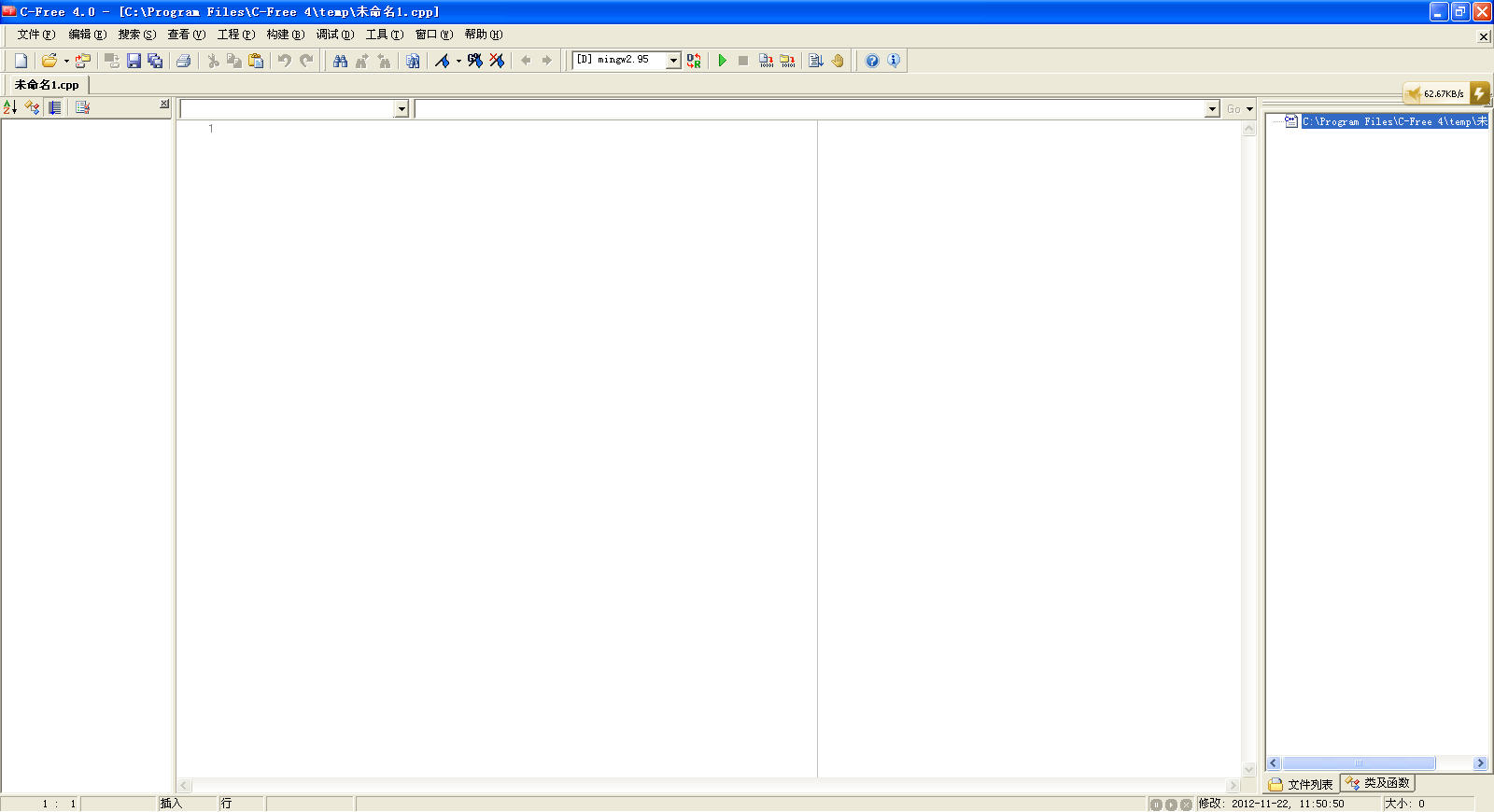Find previous occurrence icon
The height and width of the screenshot is (812, 1494).
click(x=383, y=61)
